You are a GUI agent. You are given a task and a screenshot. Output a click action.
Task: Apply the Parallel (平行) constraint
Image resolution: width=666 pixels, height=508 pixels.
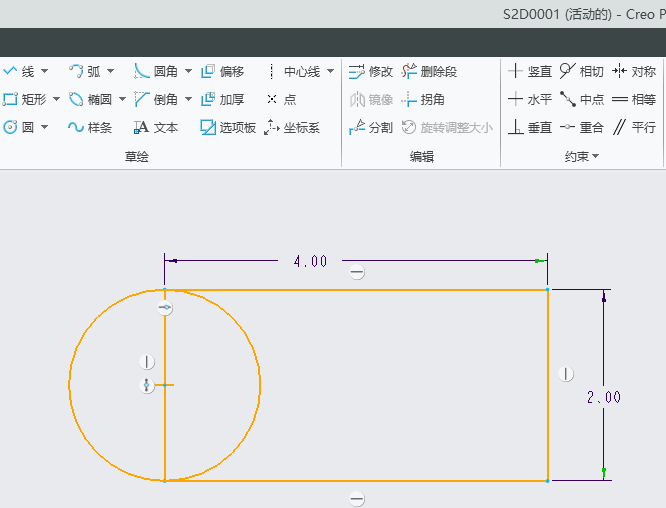[x=634, y=127]
